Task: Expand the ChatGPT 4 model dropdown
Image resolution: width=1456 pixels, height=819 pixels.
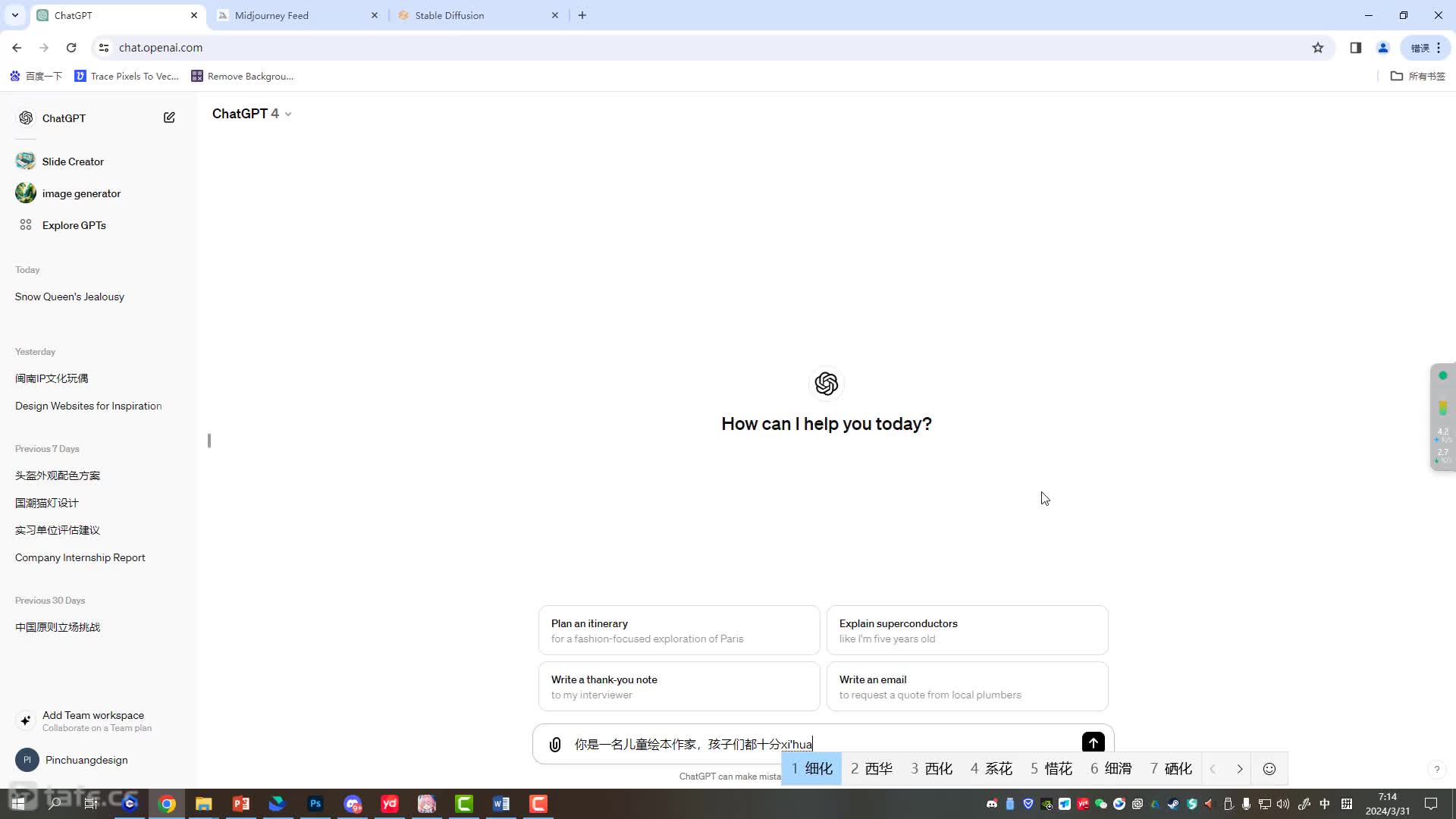Action: click(x=252, y=114)
